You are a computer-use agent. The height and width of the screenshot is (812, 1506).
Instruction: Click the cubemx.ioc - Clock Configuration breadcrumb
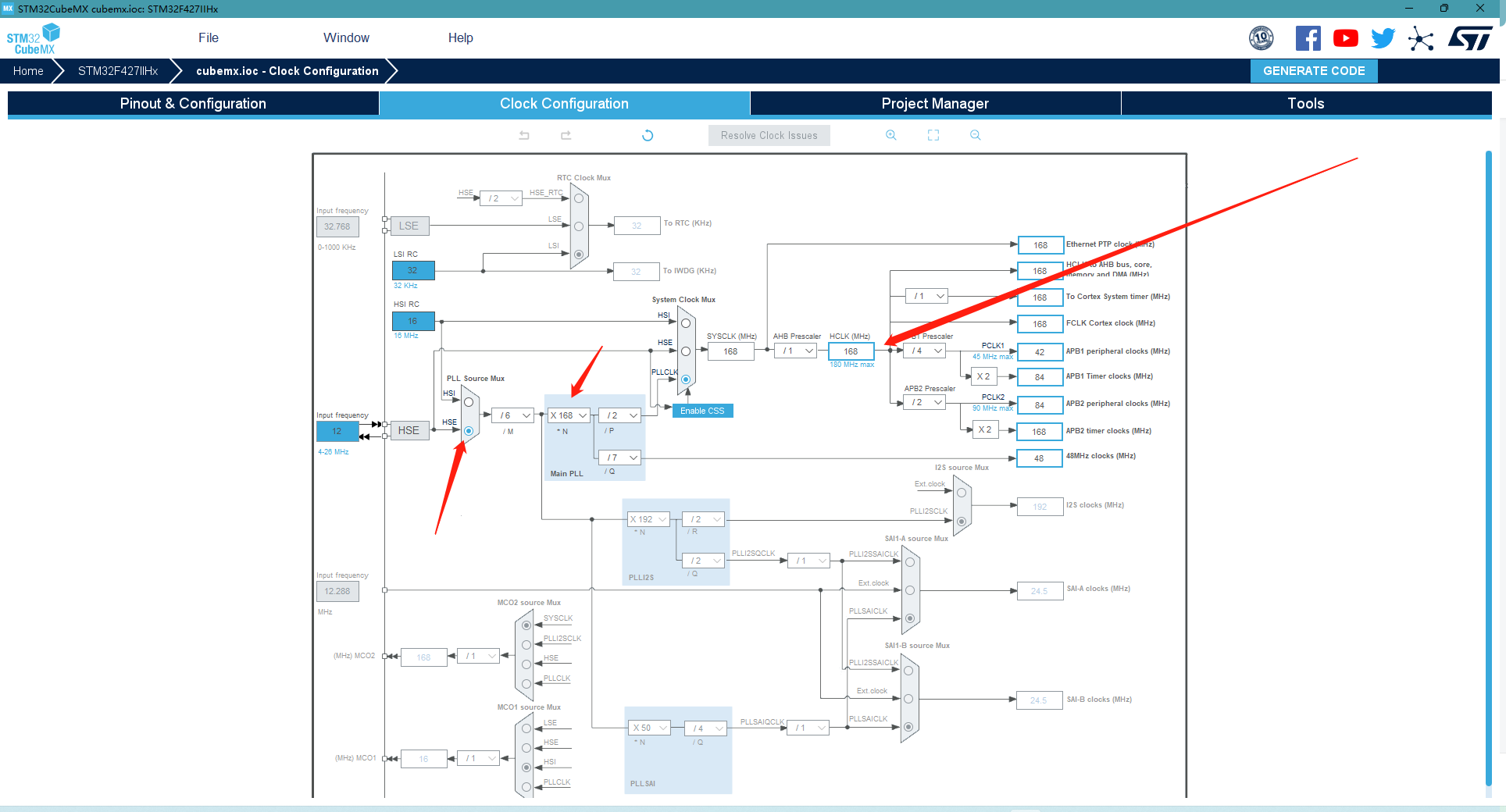pos(287,71)
